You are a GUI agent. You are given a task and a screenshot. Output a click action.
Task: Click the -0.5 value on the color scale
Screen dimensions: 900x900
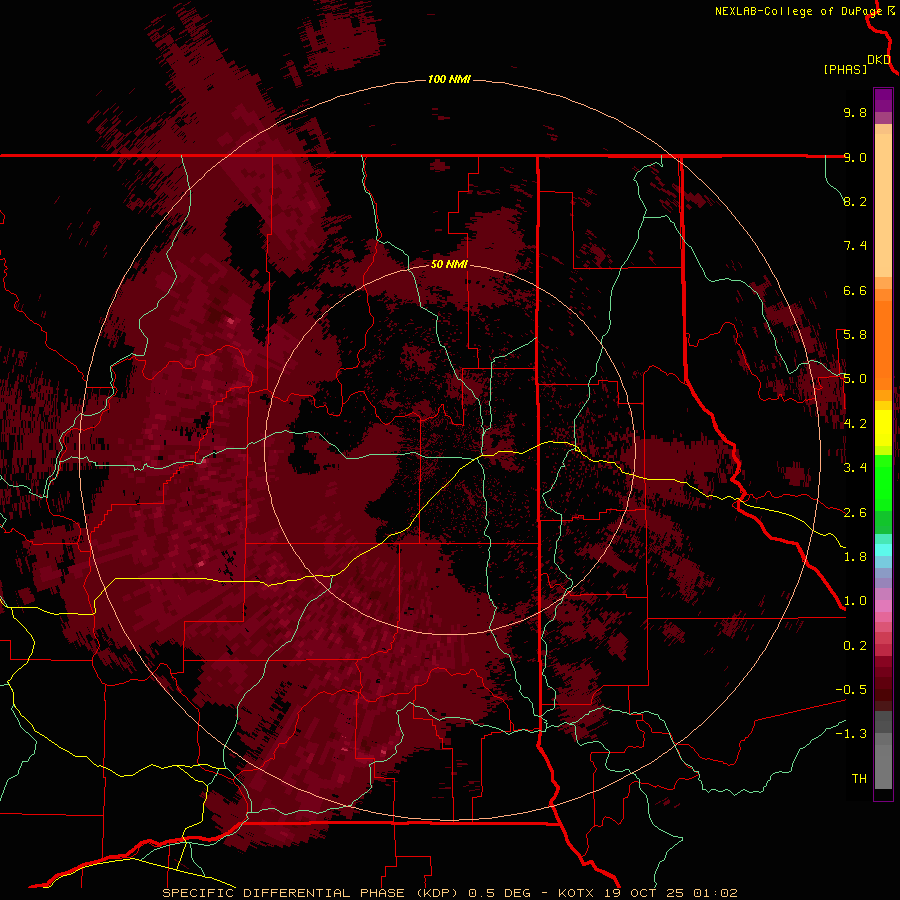(851, 690)
